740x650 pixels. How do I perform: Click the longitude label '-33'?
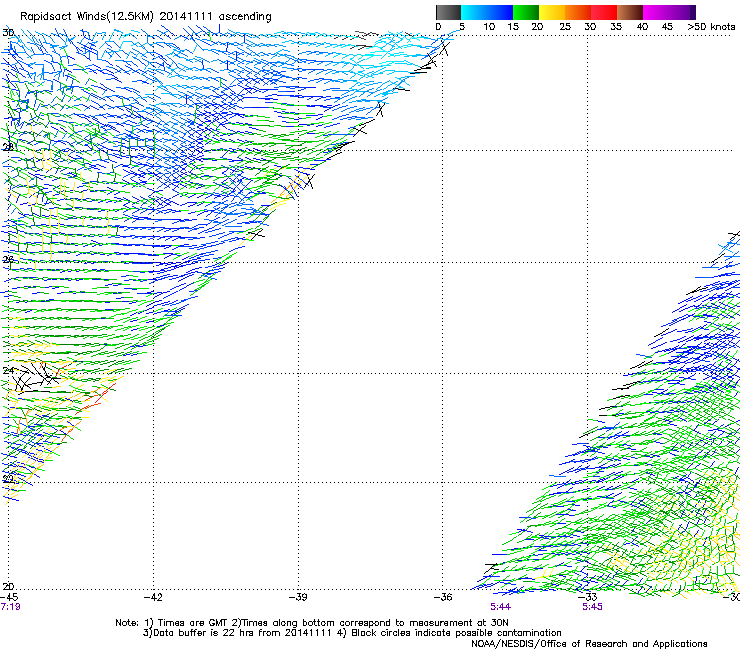pyautogui.click(x=588, y=597)
